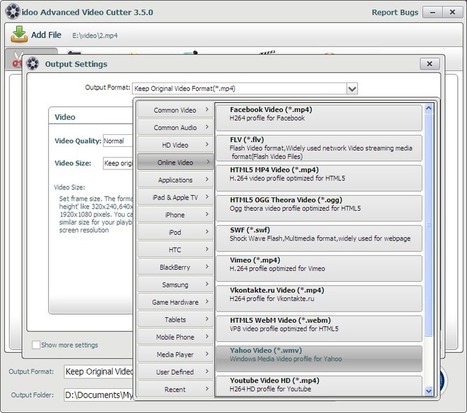Viewport: 467px width, 413px height.
Task: Expand the iPad & Apple TV category
Action: coord(175,197)
